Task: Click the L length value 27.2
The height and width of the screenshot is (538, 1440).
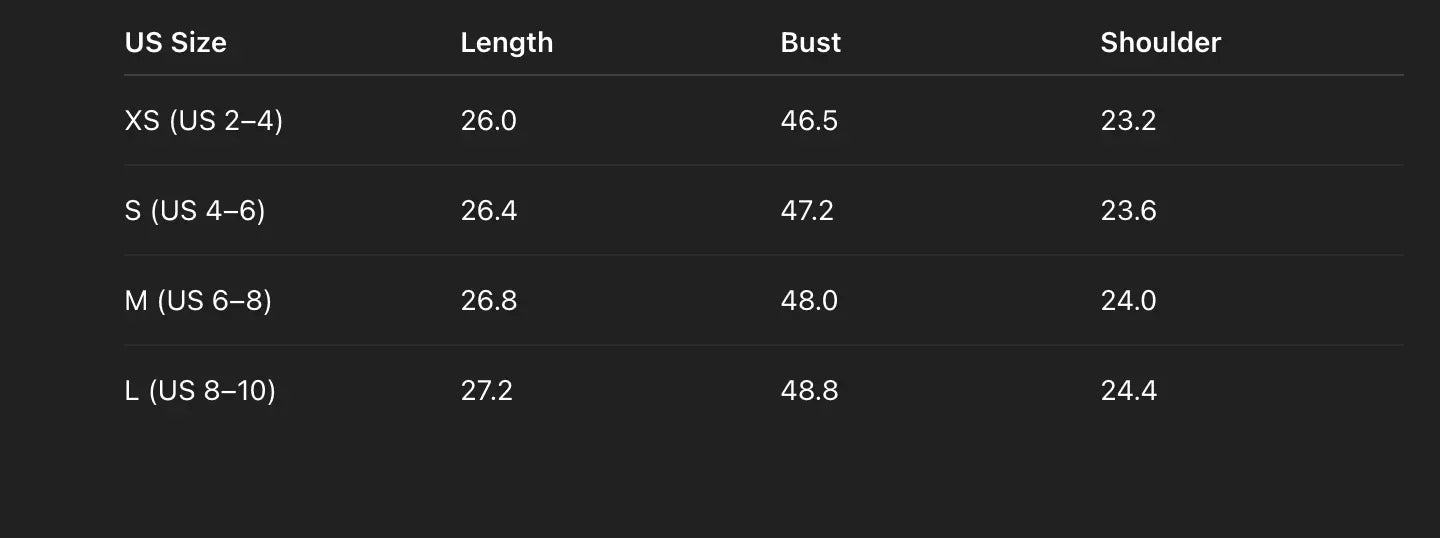Action: (486, 391)
